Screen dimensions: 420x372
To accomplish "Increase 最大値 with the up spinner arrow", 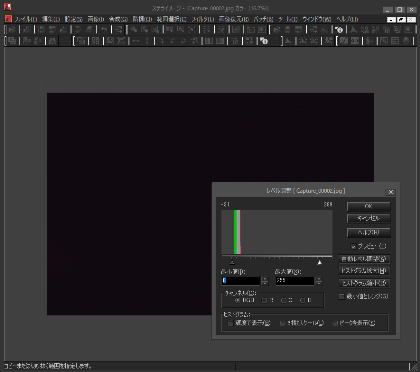I will pyautogui.click(x=319, y=279).
